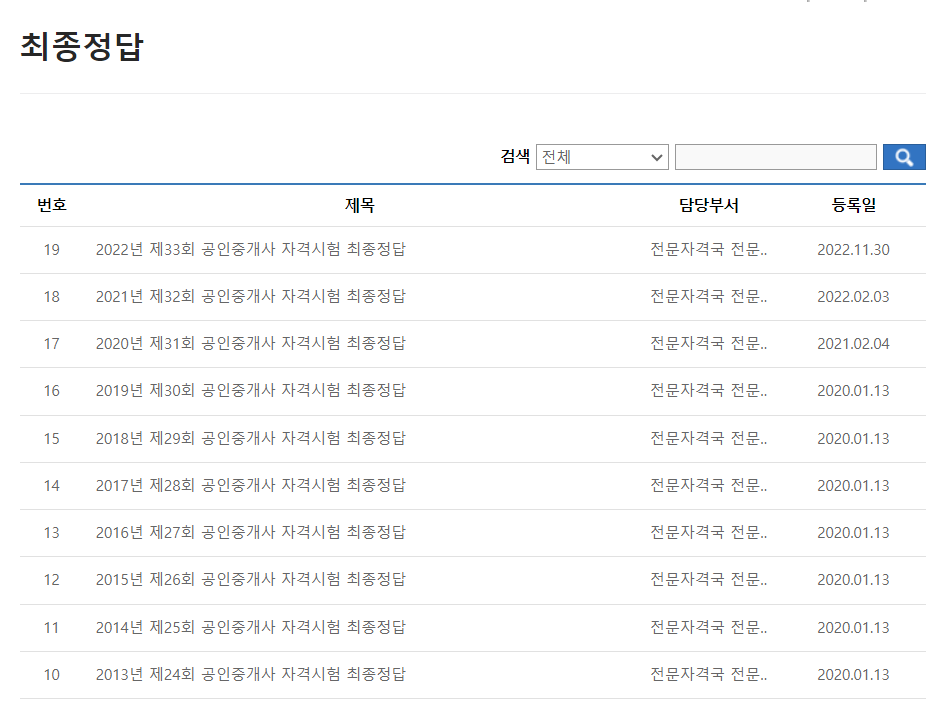Open the 전체 search category dropdown
This screenshot has height=710, width=944.
pos(602,157)
